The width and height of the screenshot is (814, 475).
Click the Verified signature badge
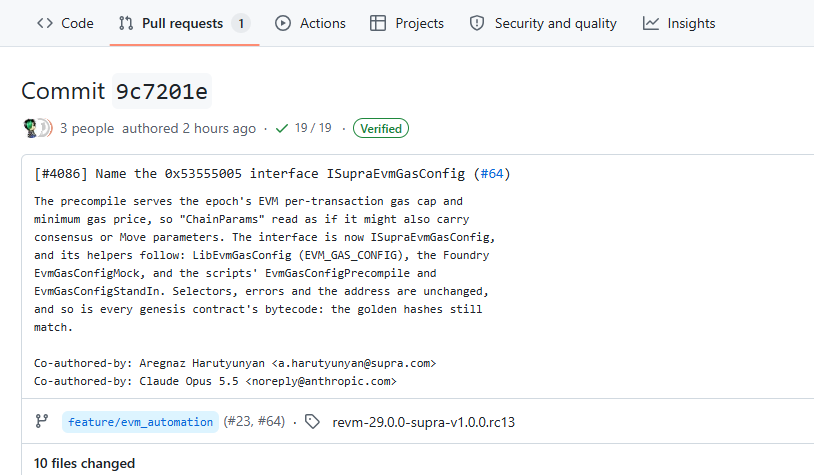click(381, 128)
